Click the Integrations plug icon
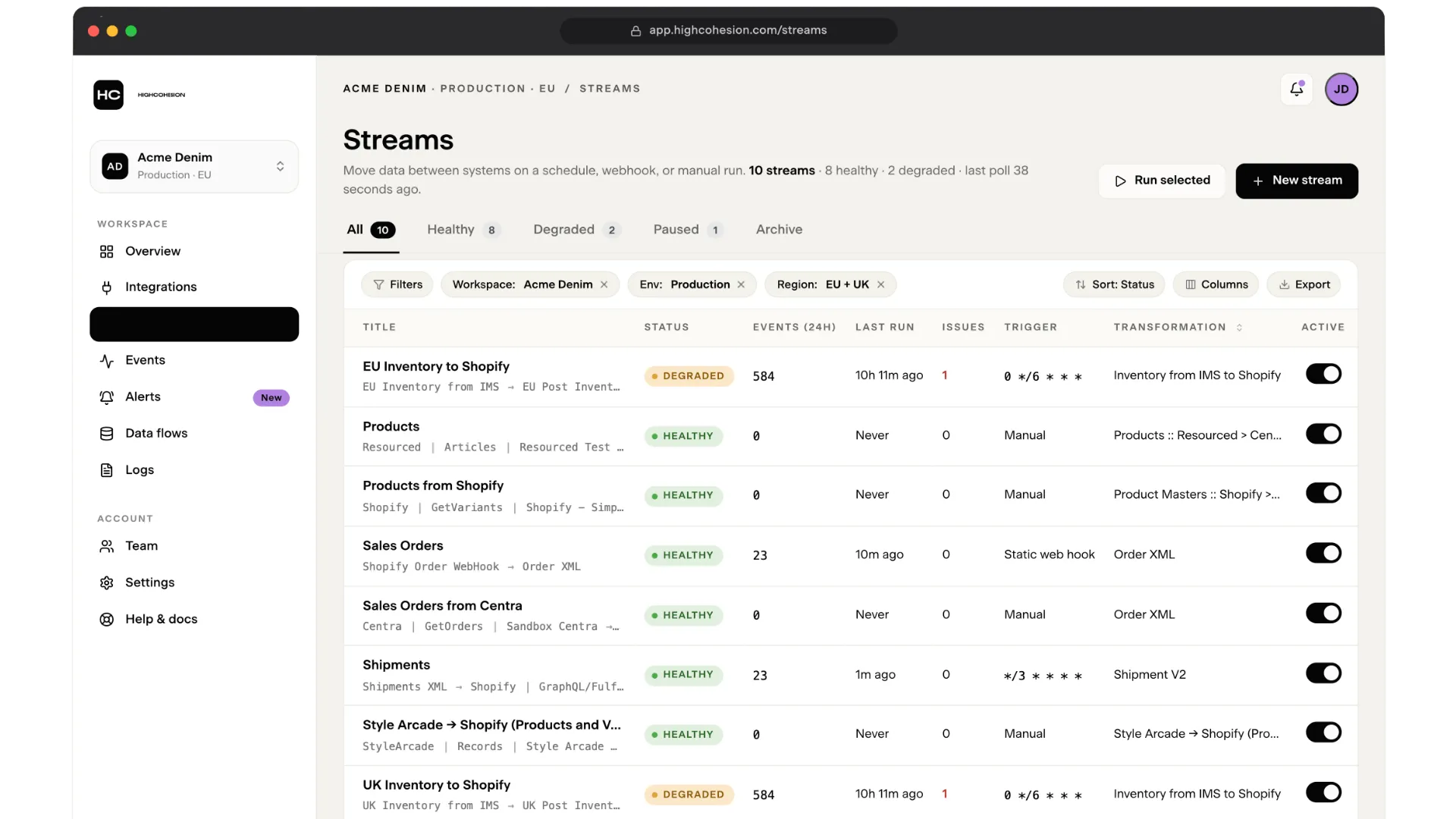 click(107, 287)
